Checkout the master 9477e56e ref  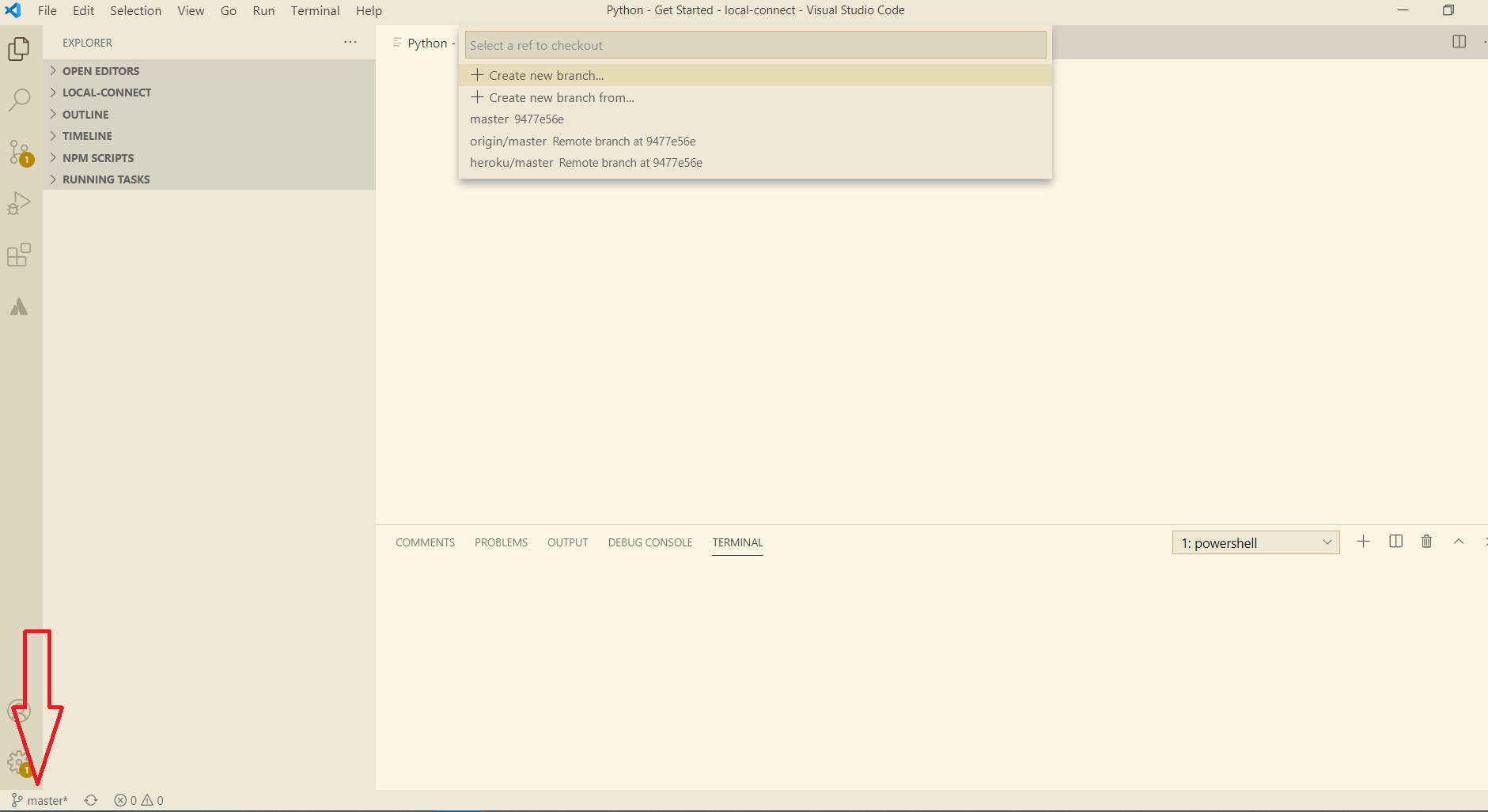[x=755, y=119]
